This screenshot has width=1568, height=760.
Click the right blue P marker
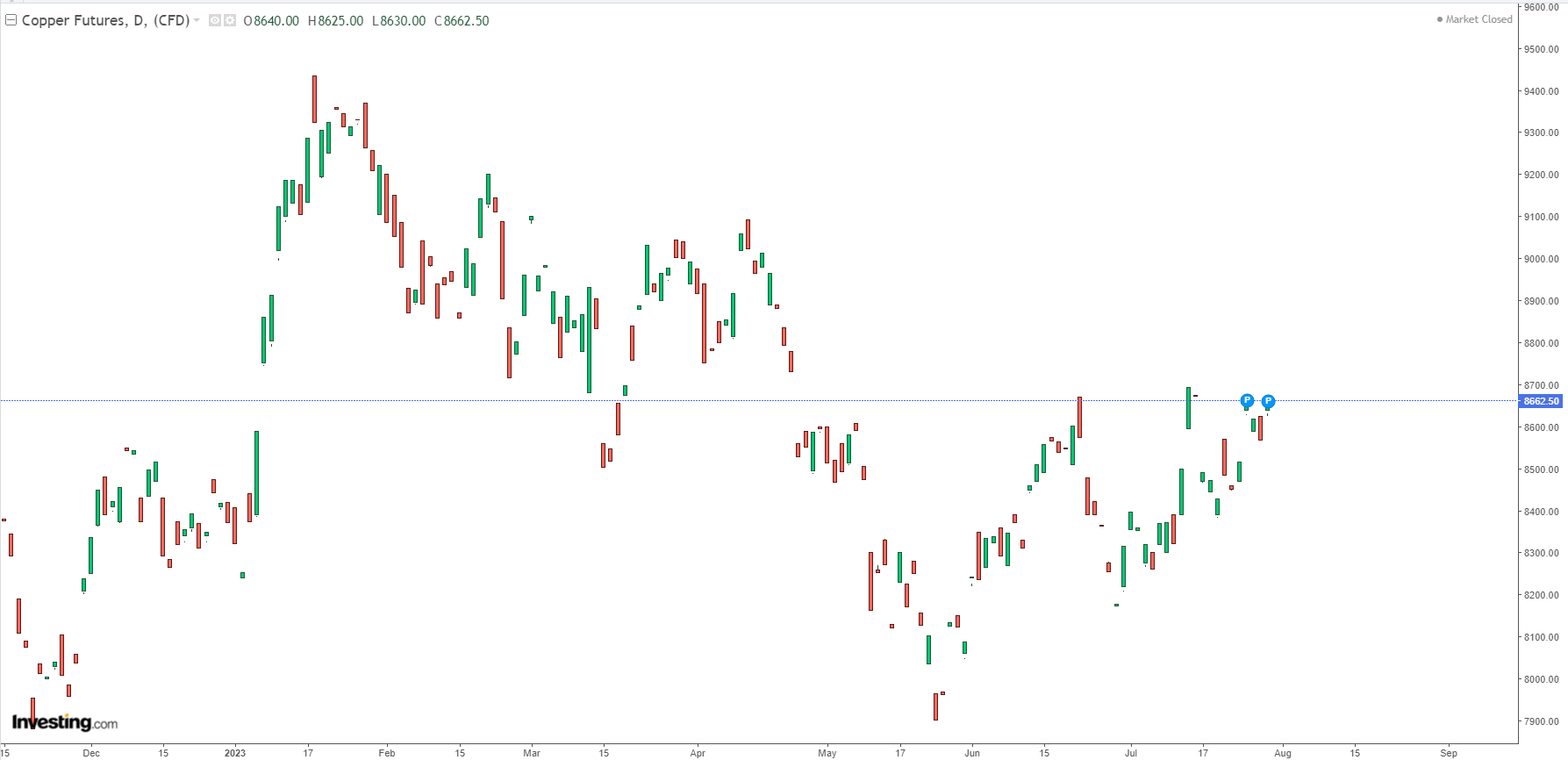tap(1268, 401)
